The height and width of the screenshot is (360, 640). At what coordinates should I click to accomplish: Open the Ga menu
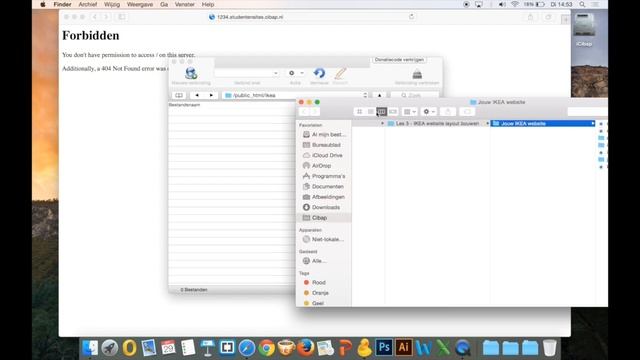(x=164, y=4)
